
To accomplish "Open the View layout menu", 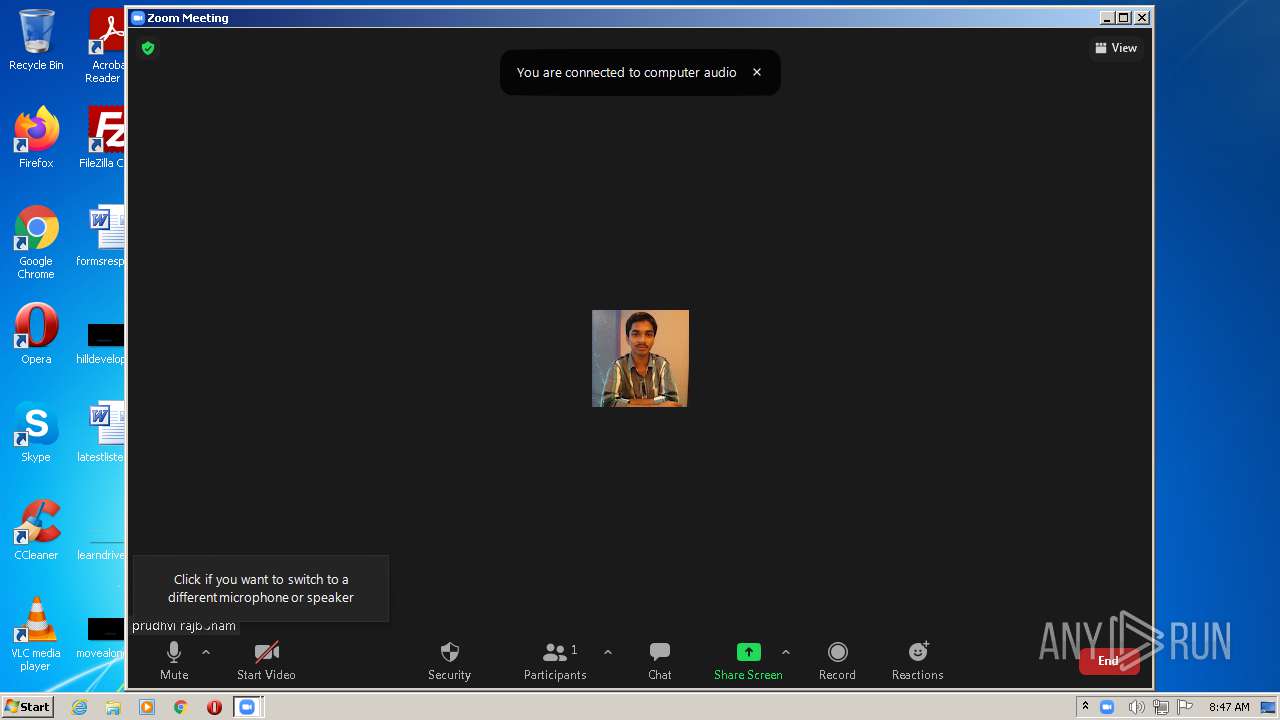I will coord(1116,48).
